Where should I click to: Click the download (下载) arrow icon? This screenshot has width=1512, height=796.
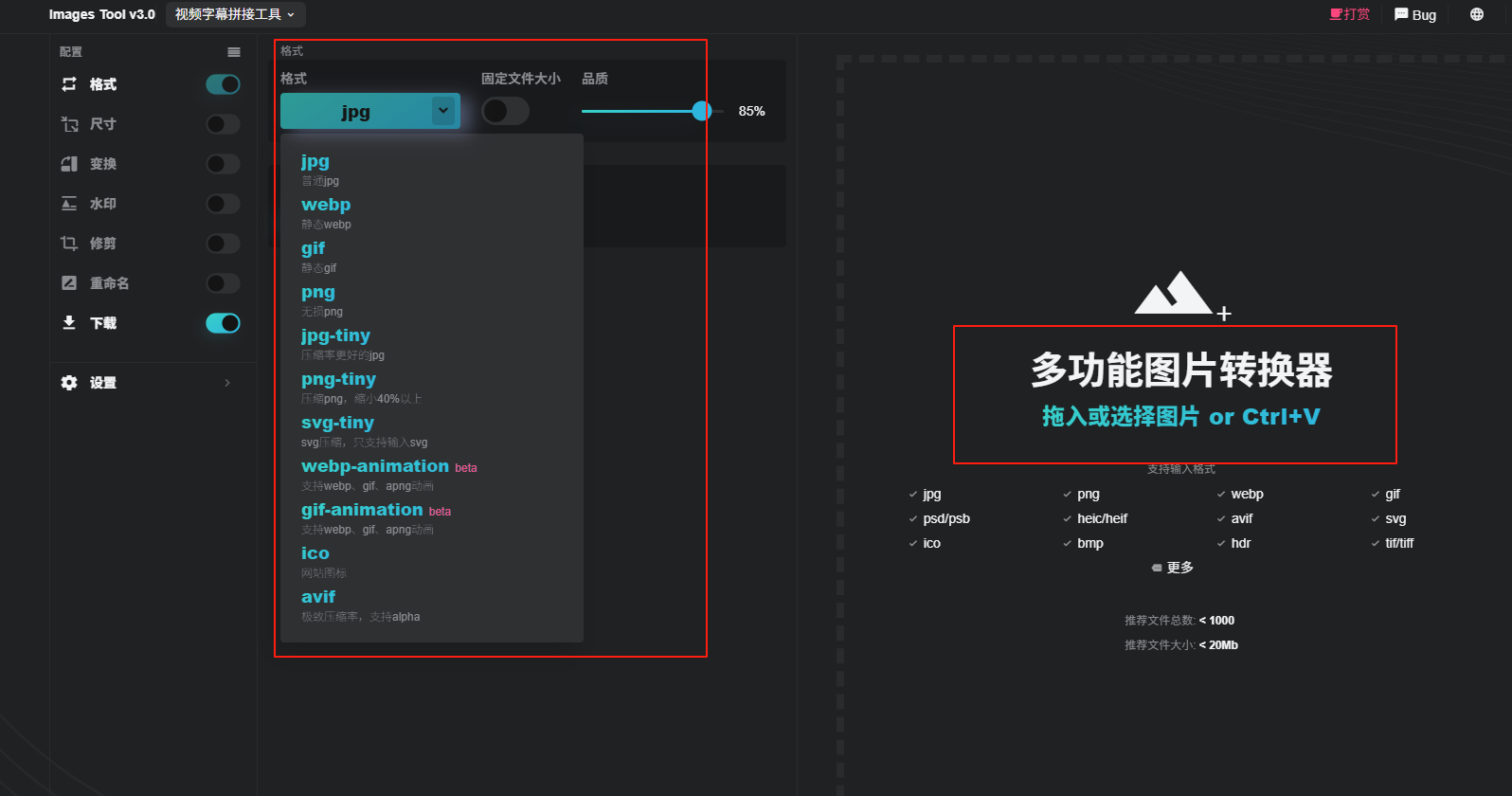(69, 323)
